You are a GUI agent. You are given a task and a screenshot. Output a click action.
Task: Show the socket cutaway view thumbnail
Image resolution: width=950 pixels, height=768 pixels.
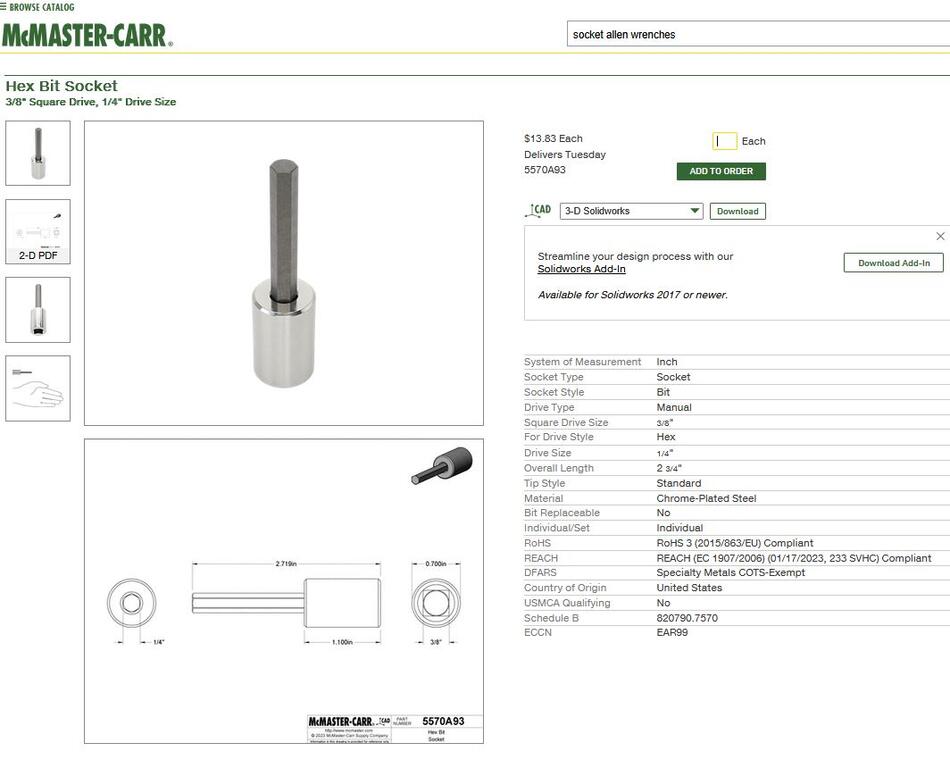tap(38, 310)
